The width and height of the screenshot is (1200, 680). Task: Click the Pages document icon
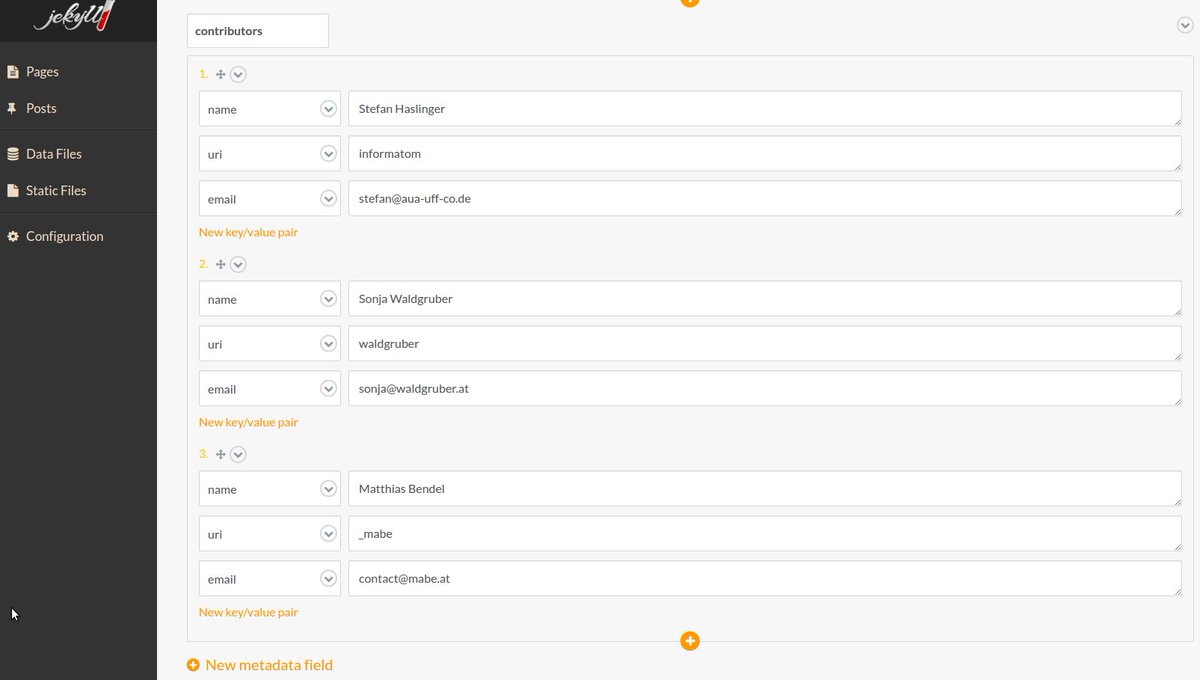pyautogui.click(x=13, y=72)
